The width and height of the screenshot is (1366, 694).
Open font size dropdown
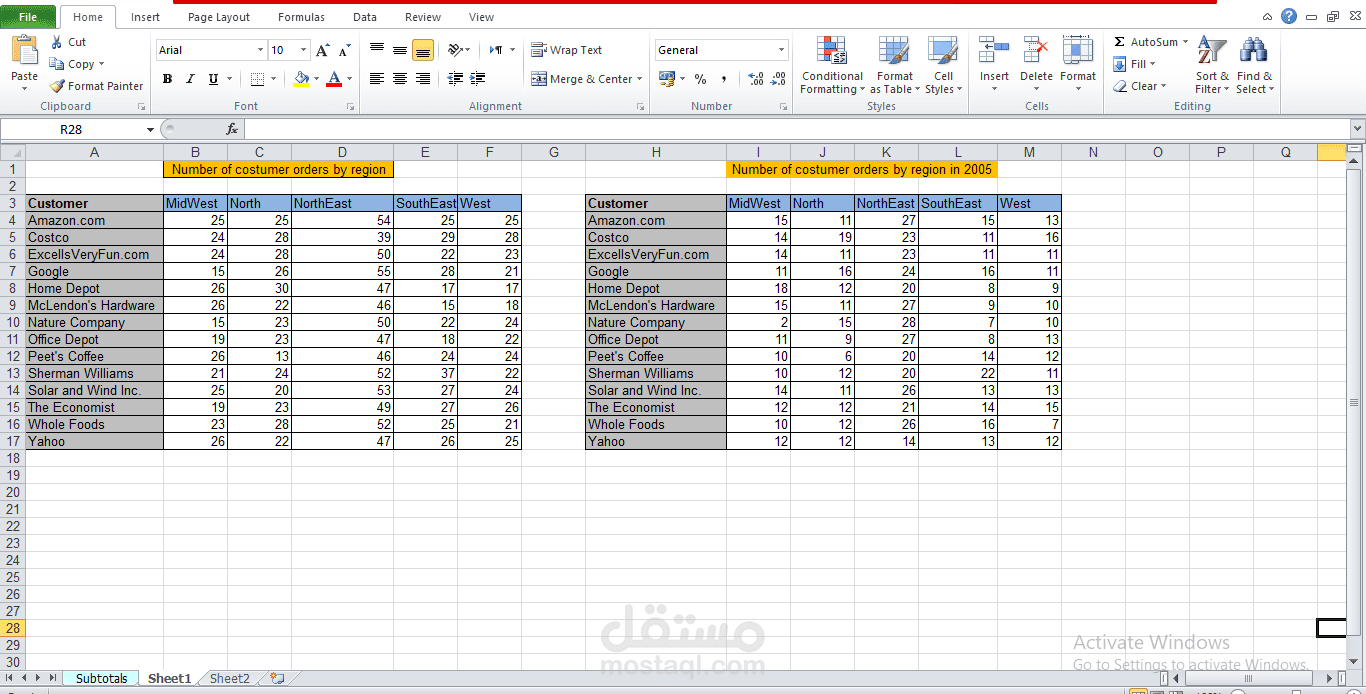click(x=304, y=50)
